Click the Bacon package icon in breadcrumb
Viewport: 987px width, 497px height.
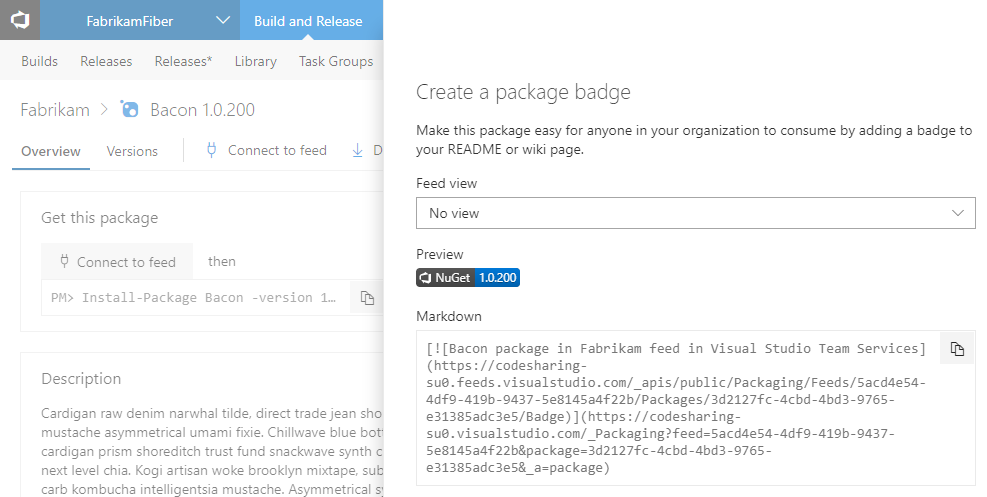click(130, 110)
